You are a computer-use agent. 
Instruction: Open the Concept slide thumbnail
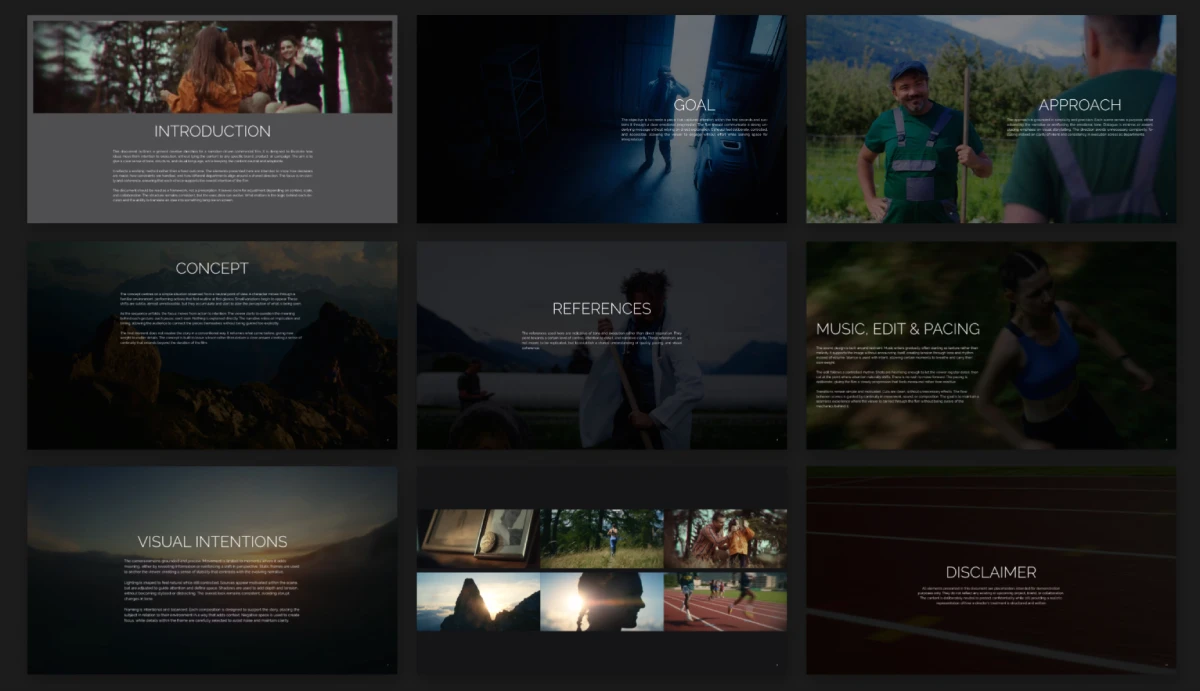[x=212, y=345]
